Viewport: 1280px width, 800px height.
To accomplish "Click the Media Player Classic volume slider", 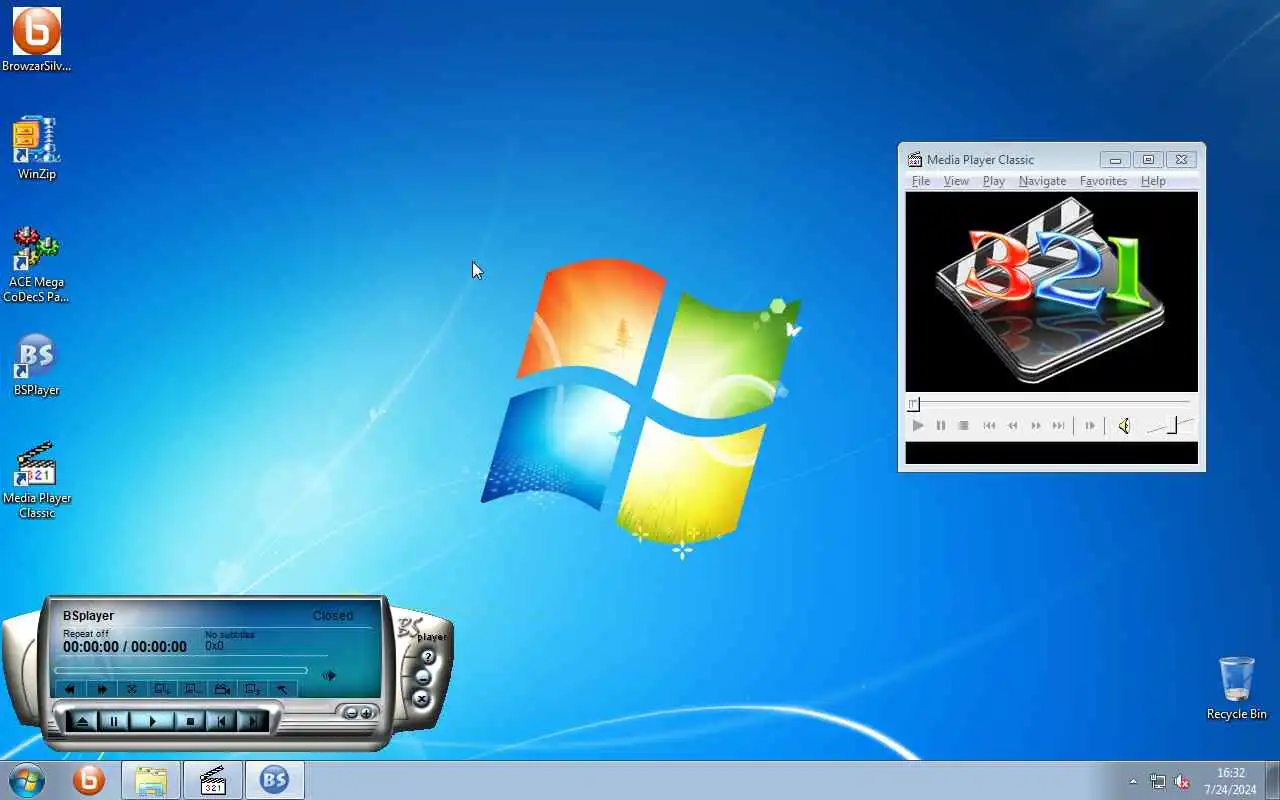I will click(1169, 426).
